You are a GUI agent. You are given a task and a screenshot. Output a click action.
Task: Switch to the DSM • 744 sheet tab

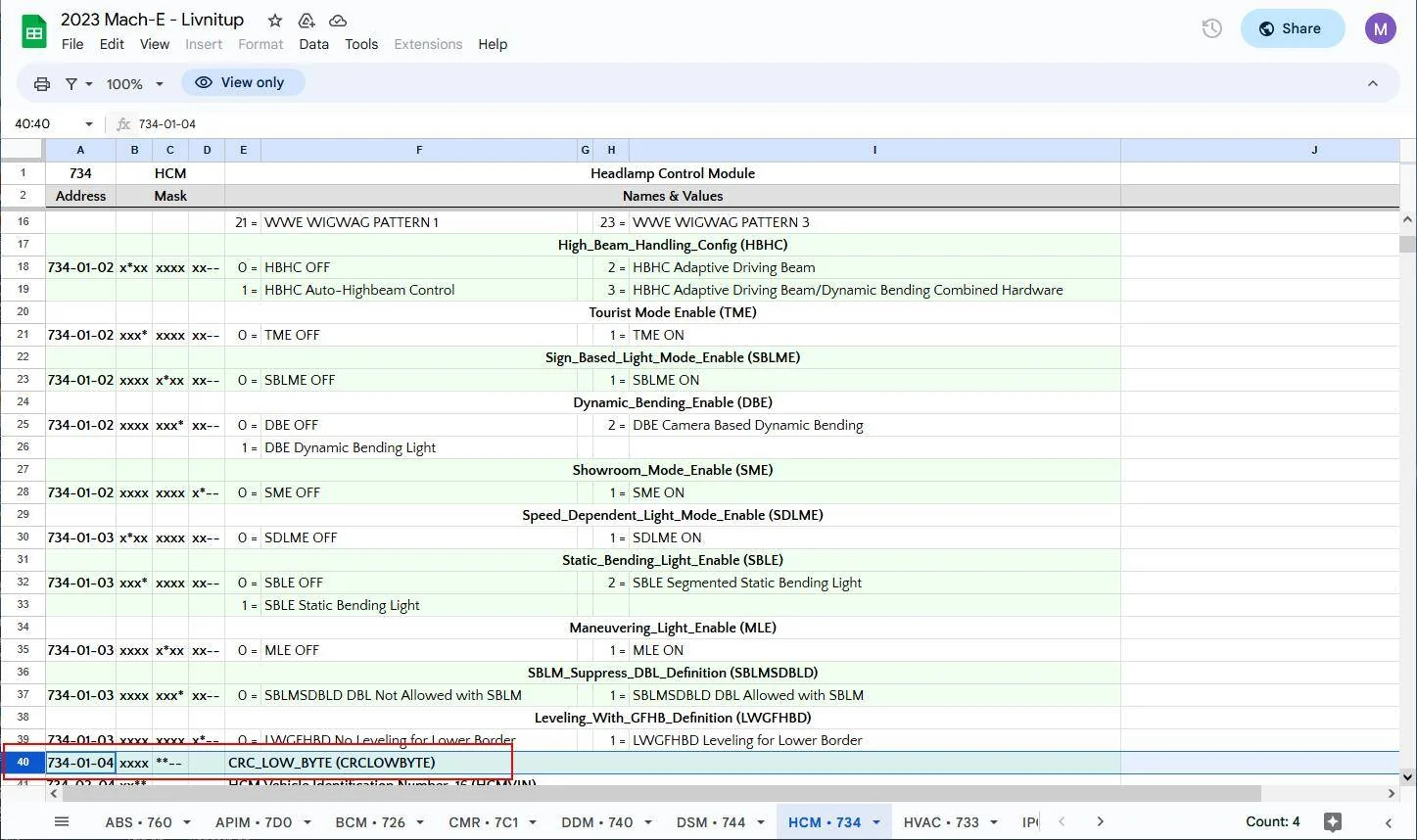(x=711, y=822)
